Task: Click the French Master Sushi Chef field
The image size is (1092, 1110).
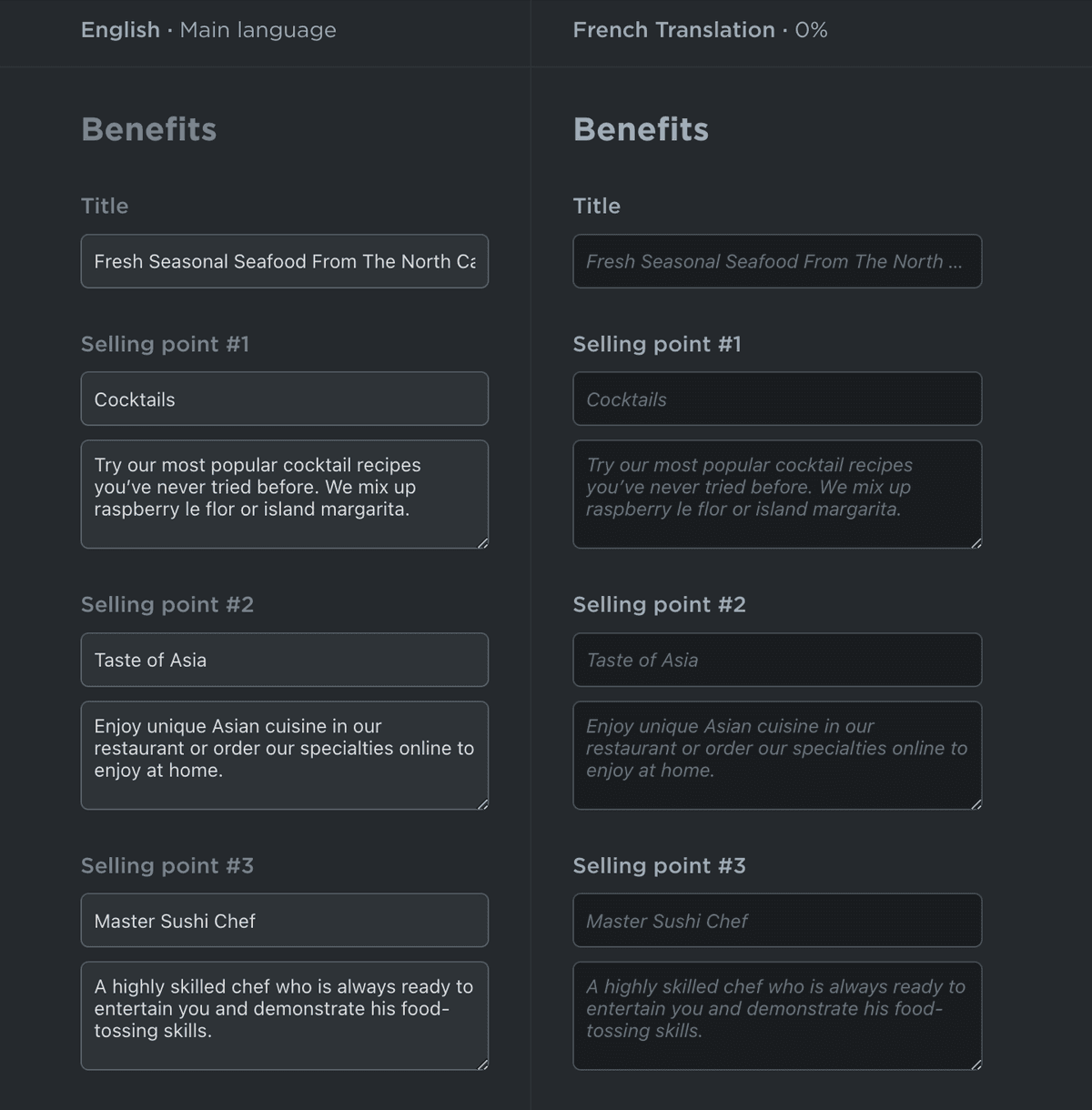Action: pyautogui.click(x=776, y=920)
